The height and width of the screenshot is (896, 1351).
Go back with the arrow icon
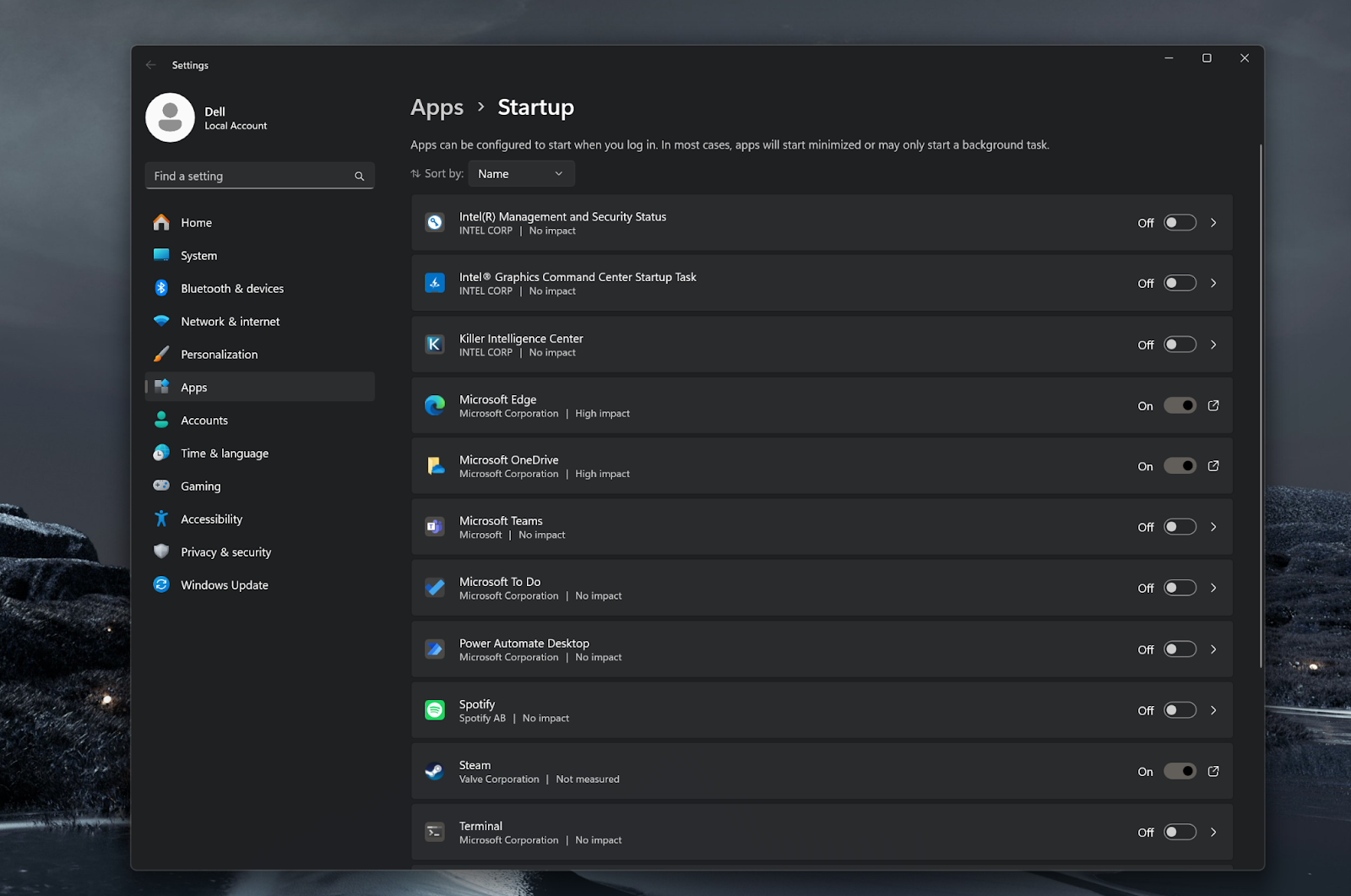(151, 65)
